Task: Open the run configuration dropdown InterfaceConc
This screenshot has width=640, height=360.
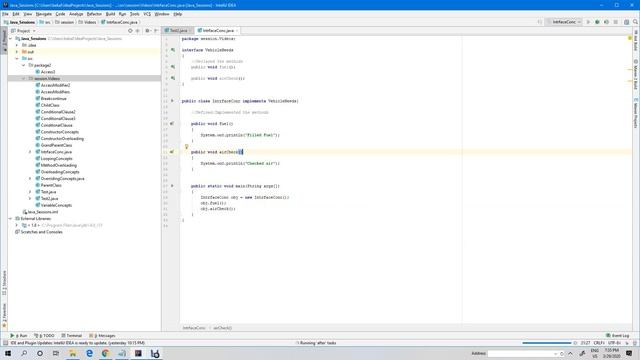Action: (x=566, y=22)
